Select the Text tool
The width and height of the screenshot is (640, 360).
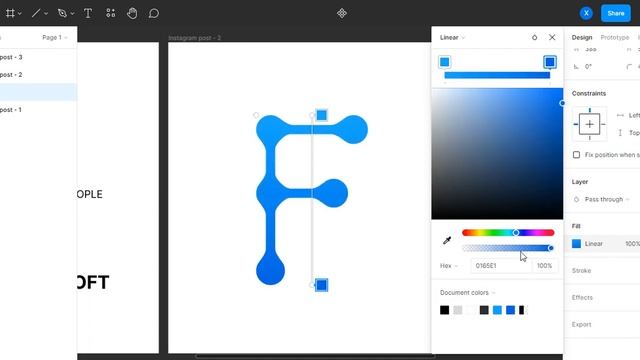[88, 13]
